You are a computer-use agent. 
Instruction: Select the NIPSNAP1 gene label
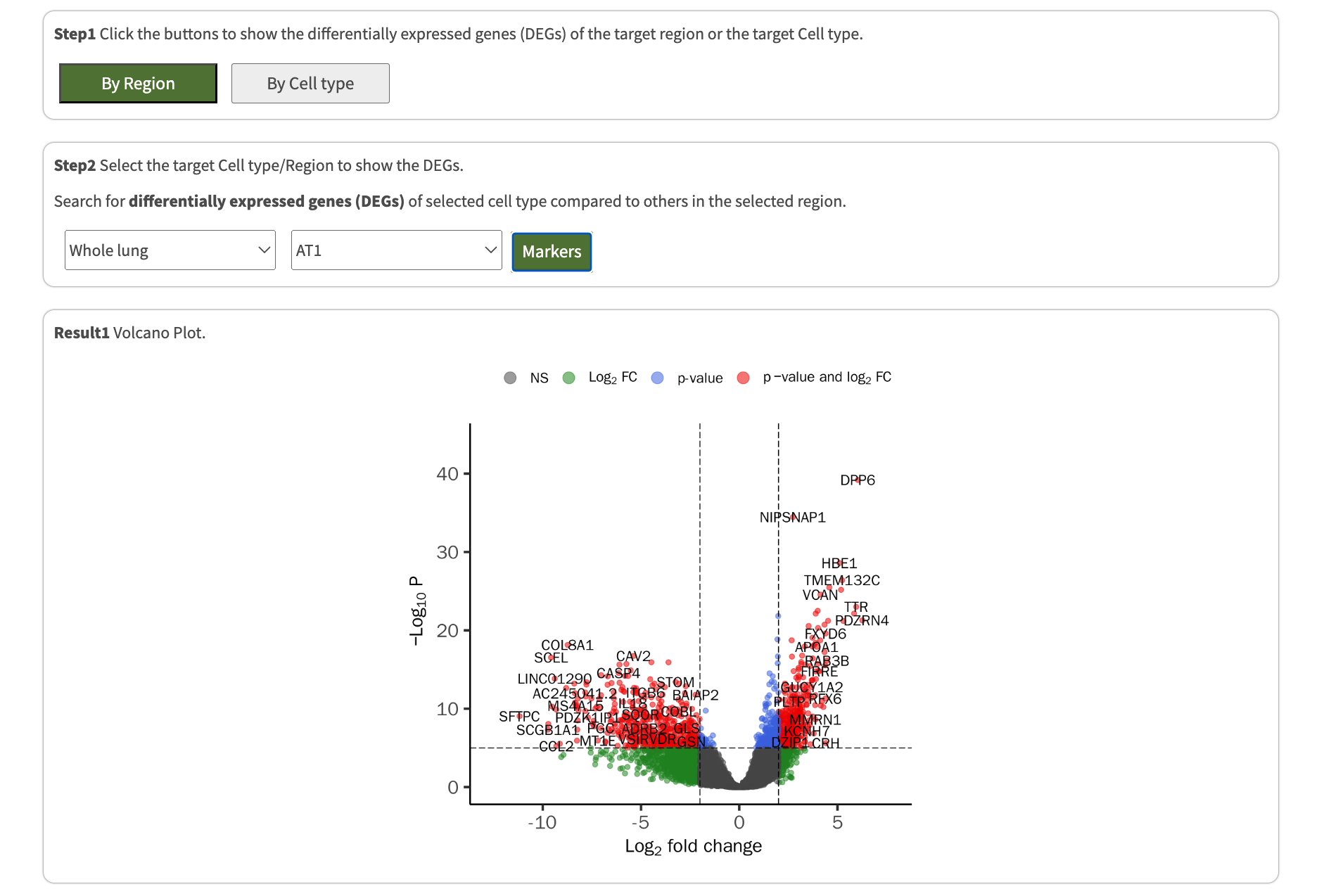tap(792, 518)
